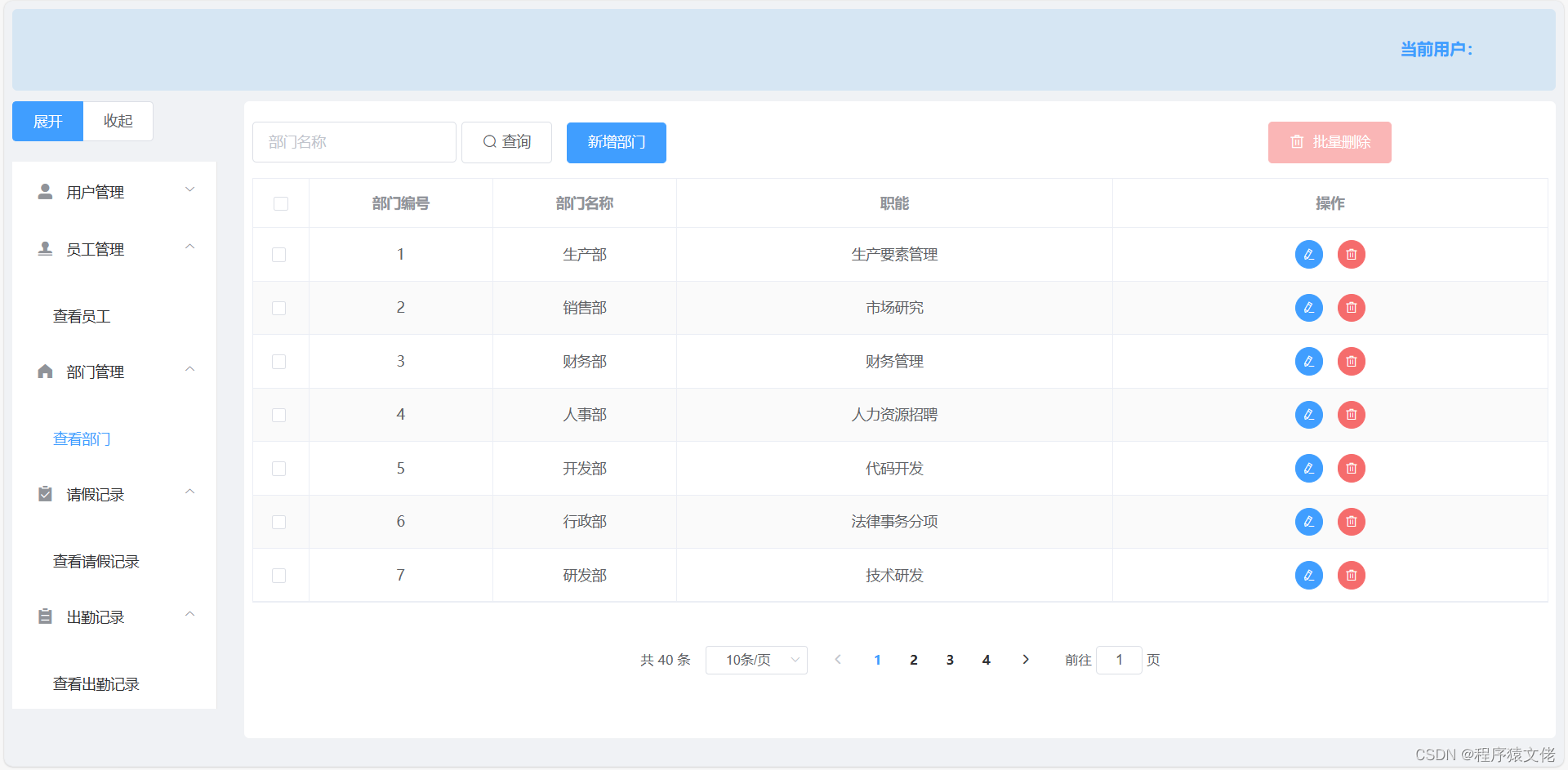Open the 查看请假记录 submenu item
This screenshot has width=1568, height=770.
pyautogui.click(x=96, y=562)
